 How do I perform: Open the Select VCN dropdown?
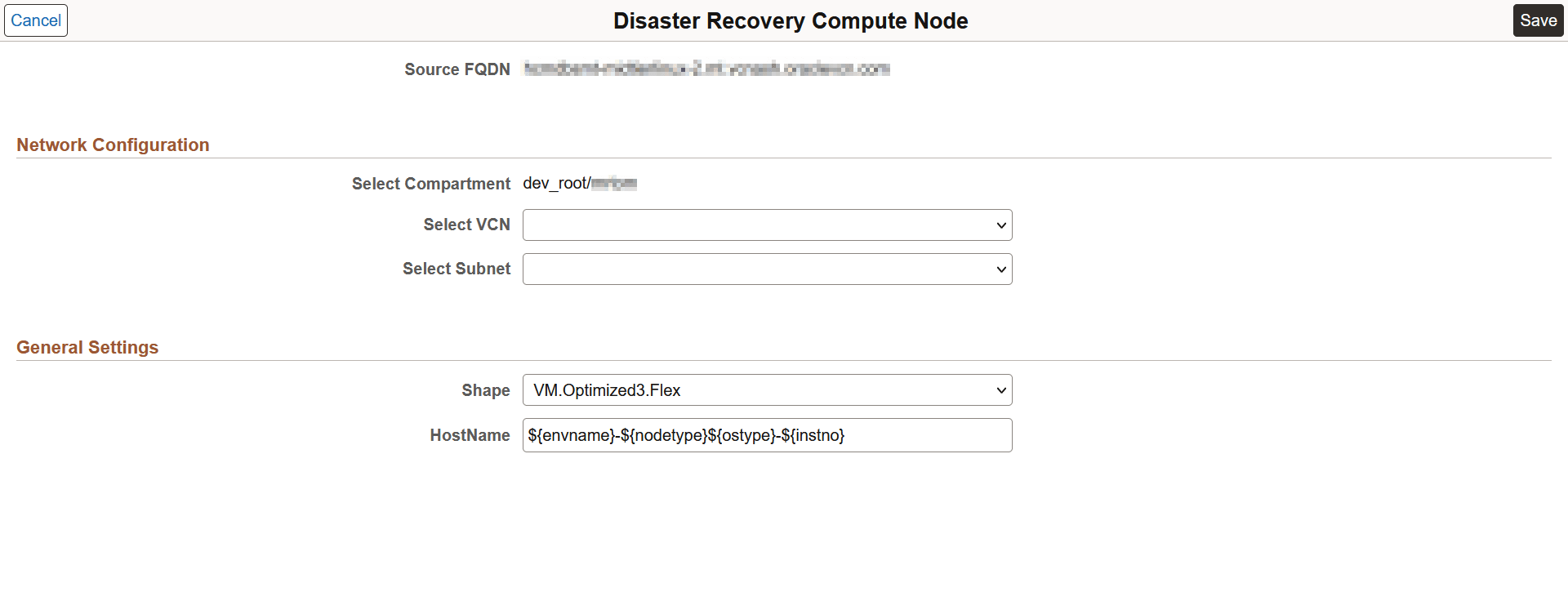pyautogui.click(x=766, y=225)
